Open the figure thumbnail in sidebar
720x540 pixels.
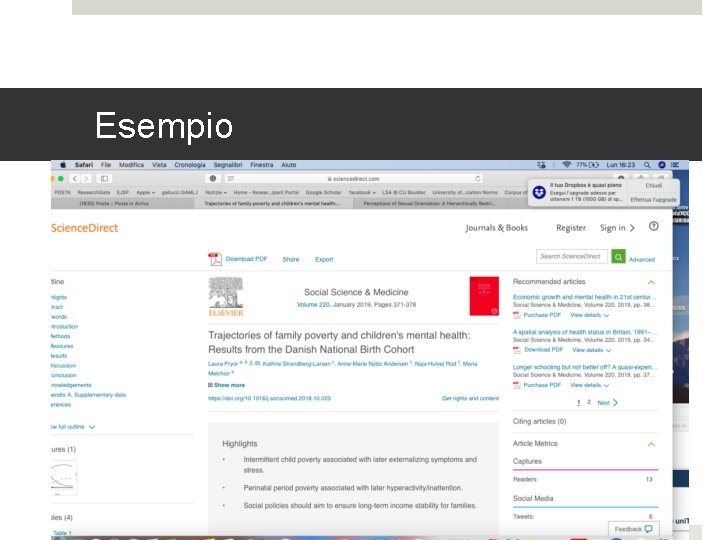tap(64, 478)
